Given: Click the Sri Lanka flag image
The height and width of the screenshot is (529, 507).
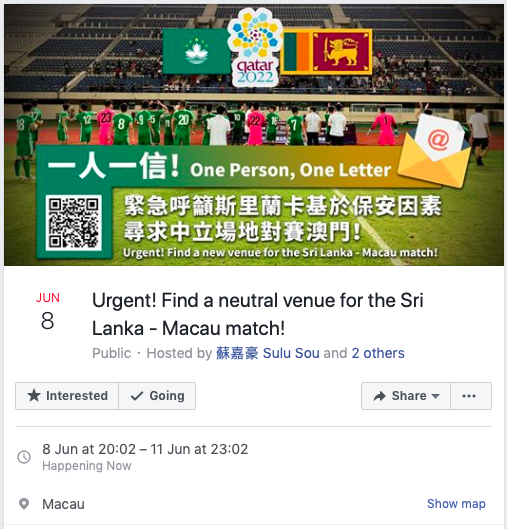Looking at the screenshot, I should pyautogui.click(x=327, y=52).
